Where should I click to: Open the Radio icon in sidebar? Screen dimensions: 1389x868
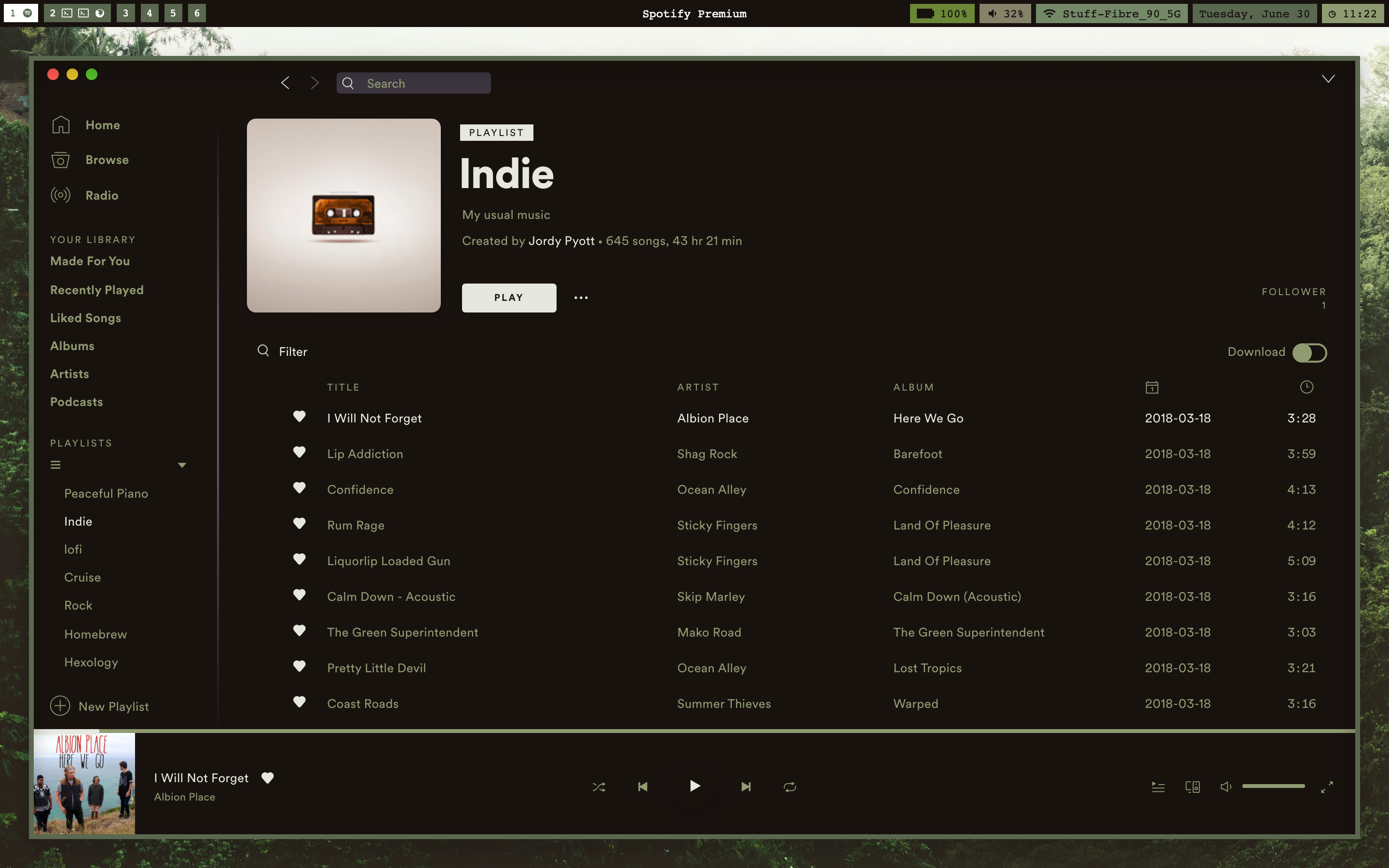(x=60, y=195)
